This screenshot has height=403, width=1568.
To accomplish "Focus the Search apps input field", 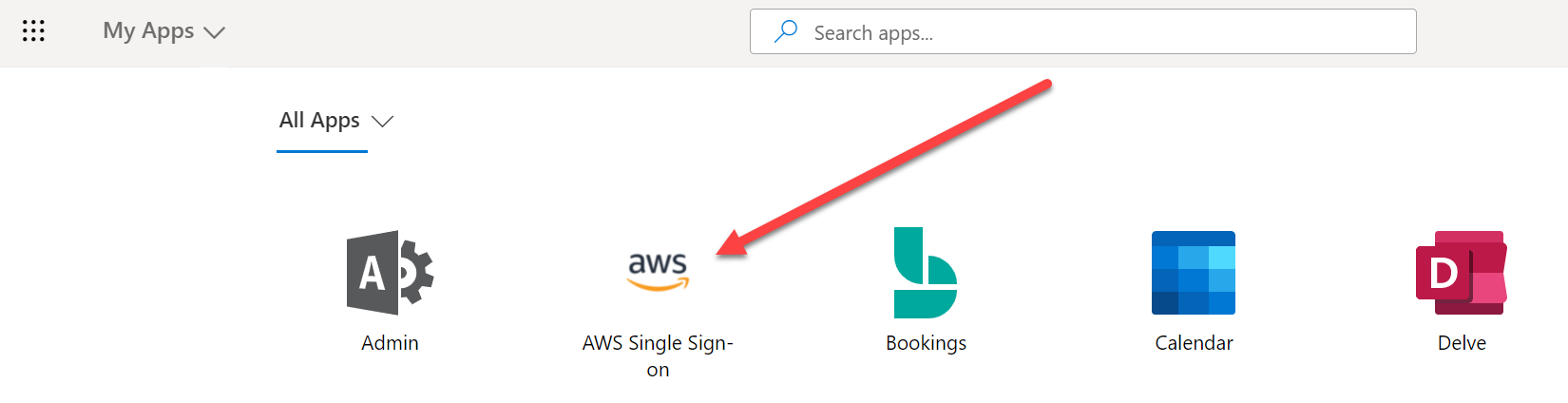I will (1083, 32).
